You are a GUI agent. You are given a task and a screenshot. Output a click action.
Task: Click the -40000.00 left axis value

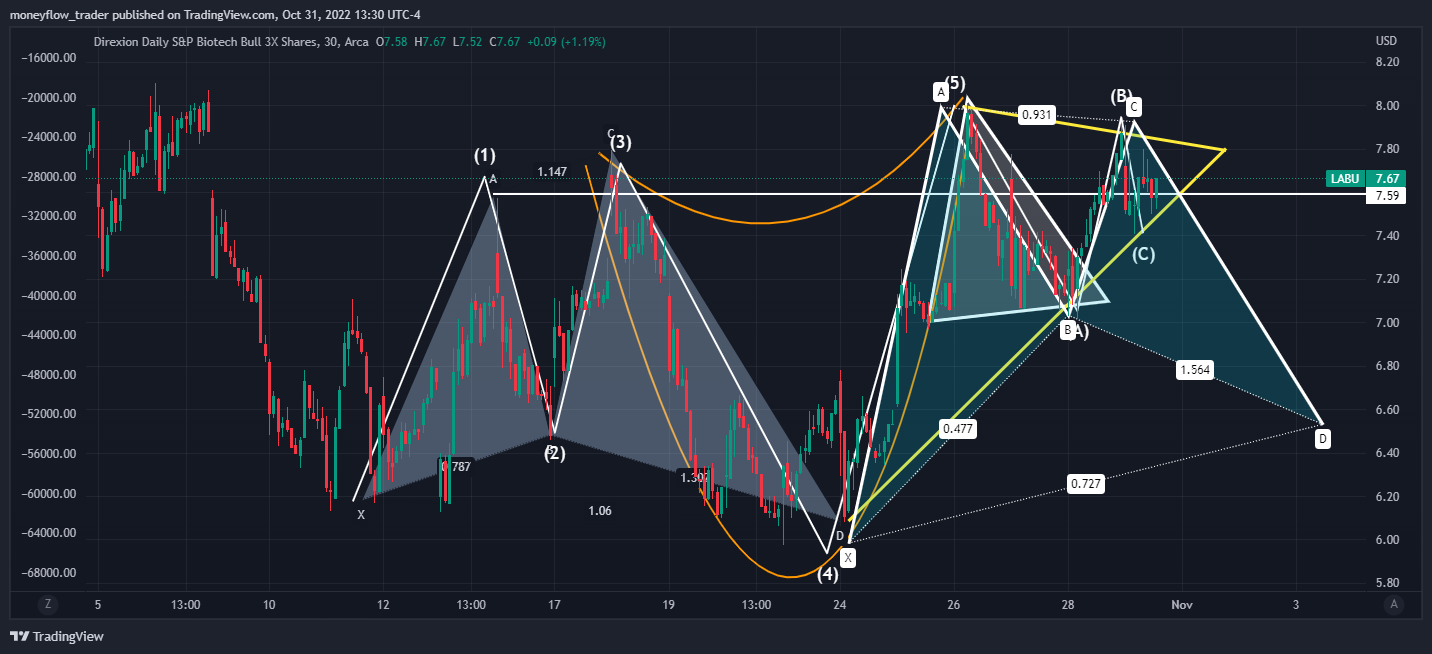49,296
